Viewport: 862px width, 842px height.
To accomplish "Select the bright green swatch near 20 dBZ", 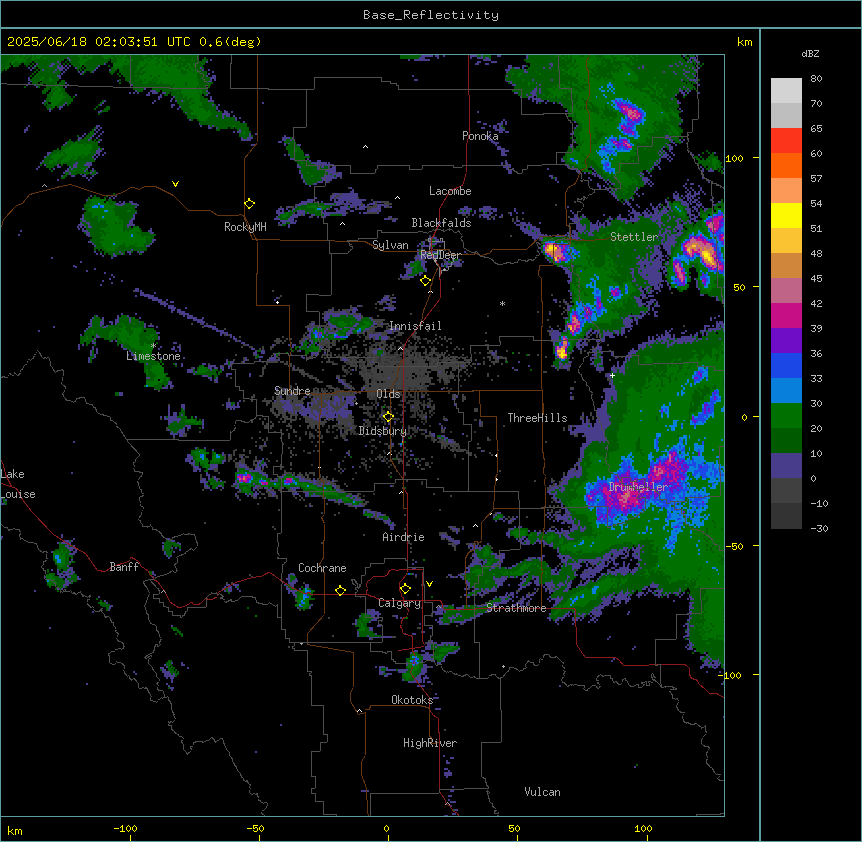I will (x=786, y=416).
